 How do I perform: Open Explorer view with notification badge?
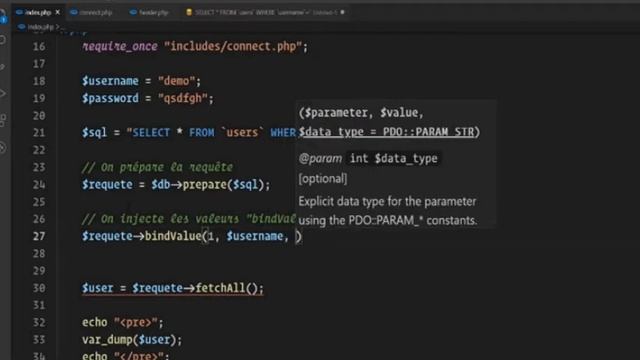pos(3,16)
